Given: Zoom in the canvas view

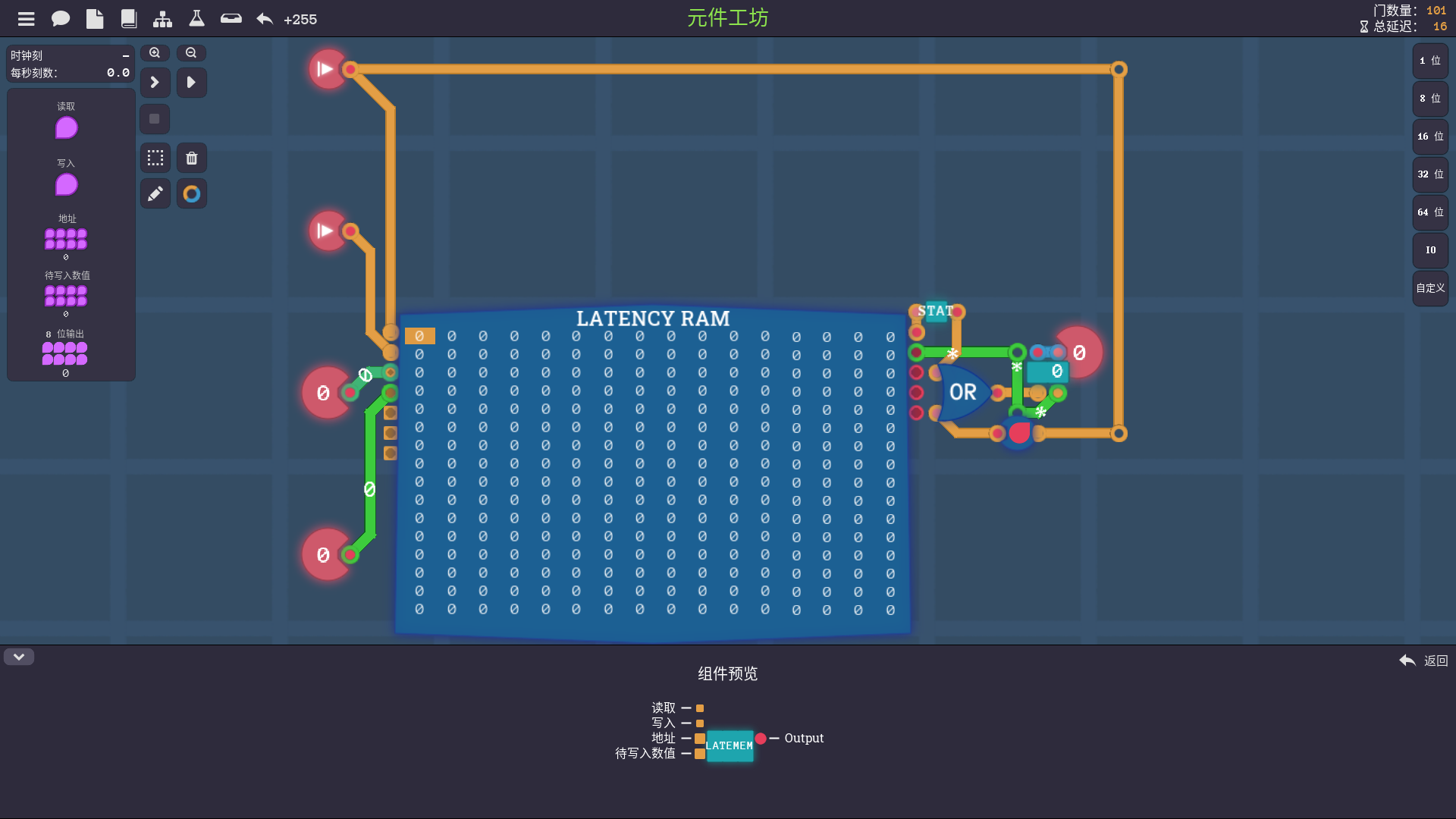Looking at the screenshot, I should coord(155,53).
